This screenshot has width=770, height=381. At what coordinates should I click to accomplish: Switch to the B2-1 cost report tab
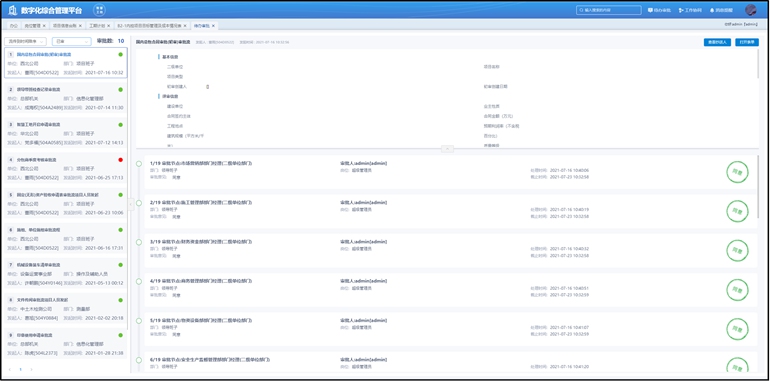pos(149,26)
